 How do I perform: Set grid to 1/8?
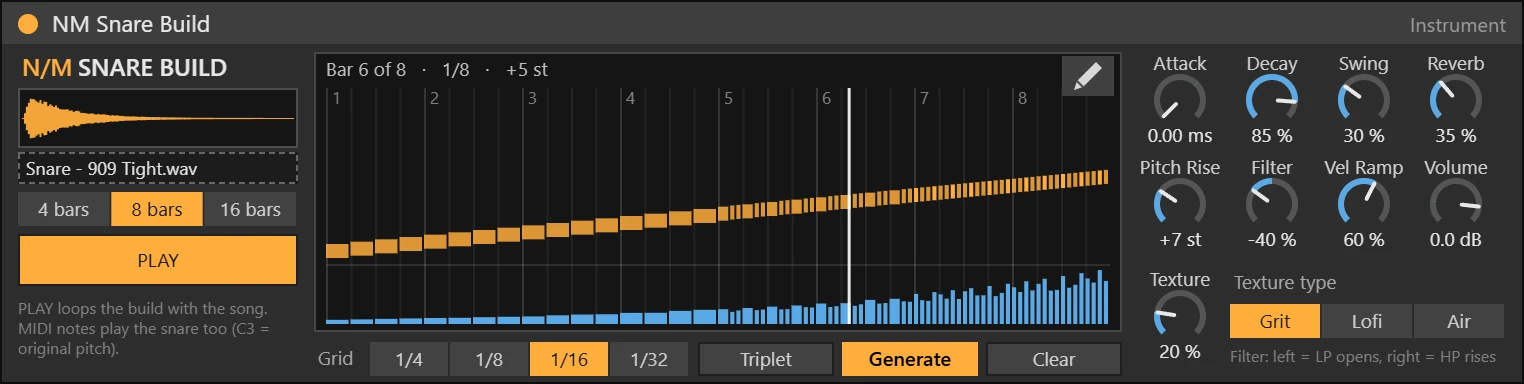(488, 360)
